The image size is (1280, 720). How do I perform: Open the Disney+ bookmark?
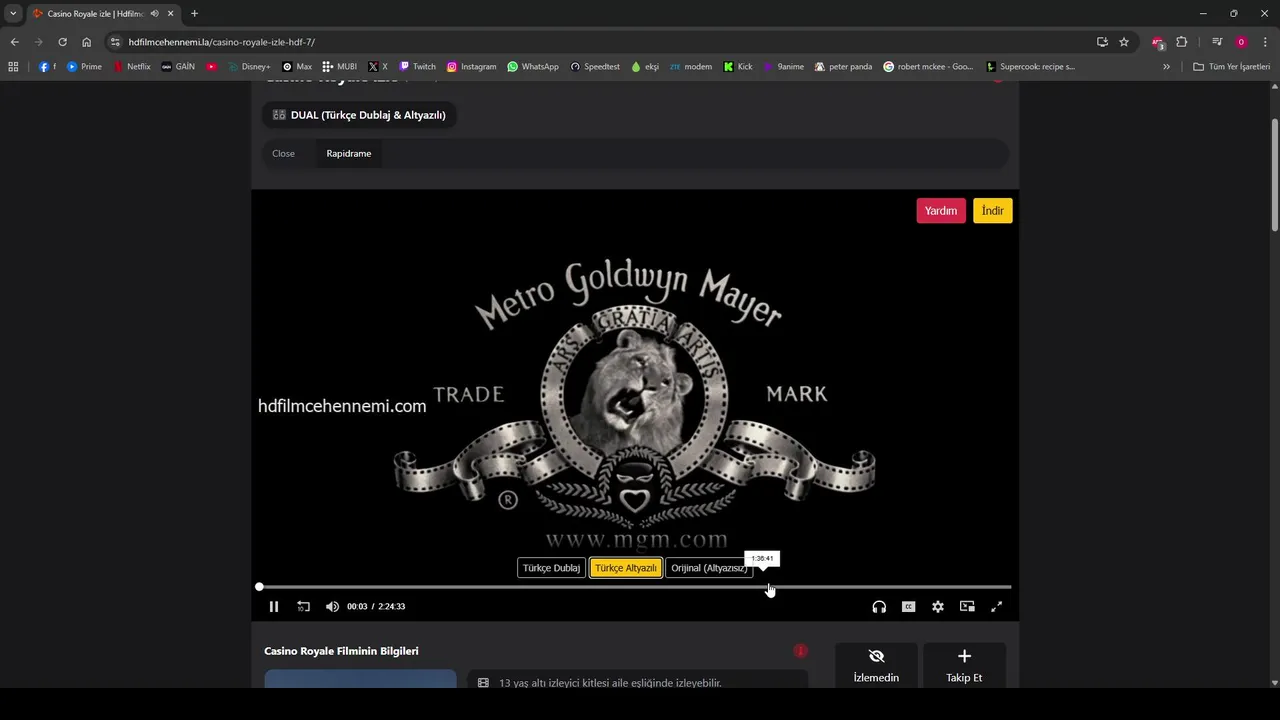tap(249, 67)
